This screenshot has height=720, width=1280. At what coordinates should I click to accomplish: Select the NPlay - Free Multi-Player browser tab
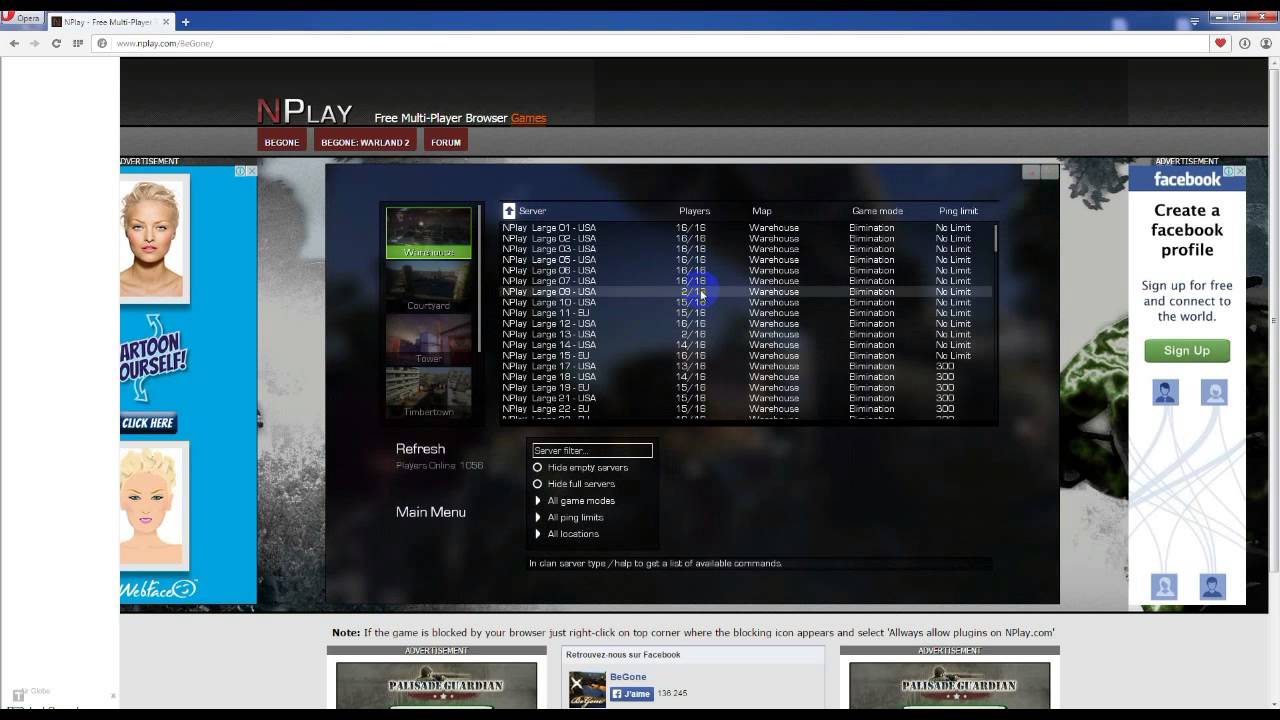(x=110, y=21)
